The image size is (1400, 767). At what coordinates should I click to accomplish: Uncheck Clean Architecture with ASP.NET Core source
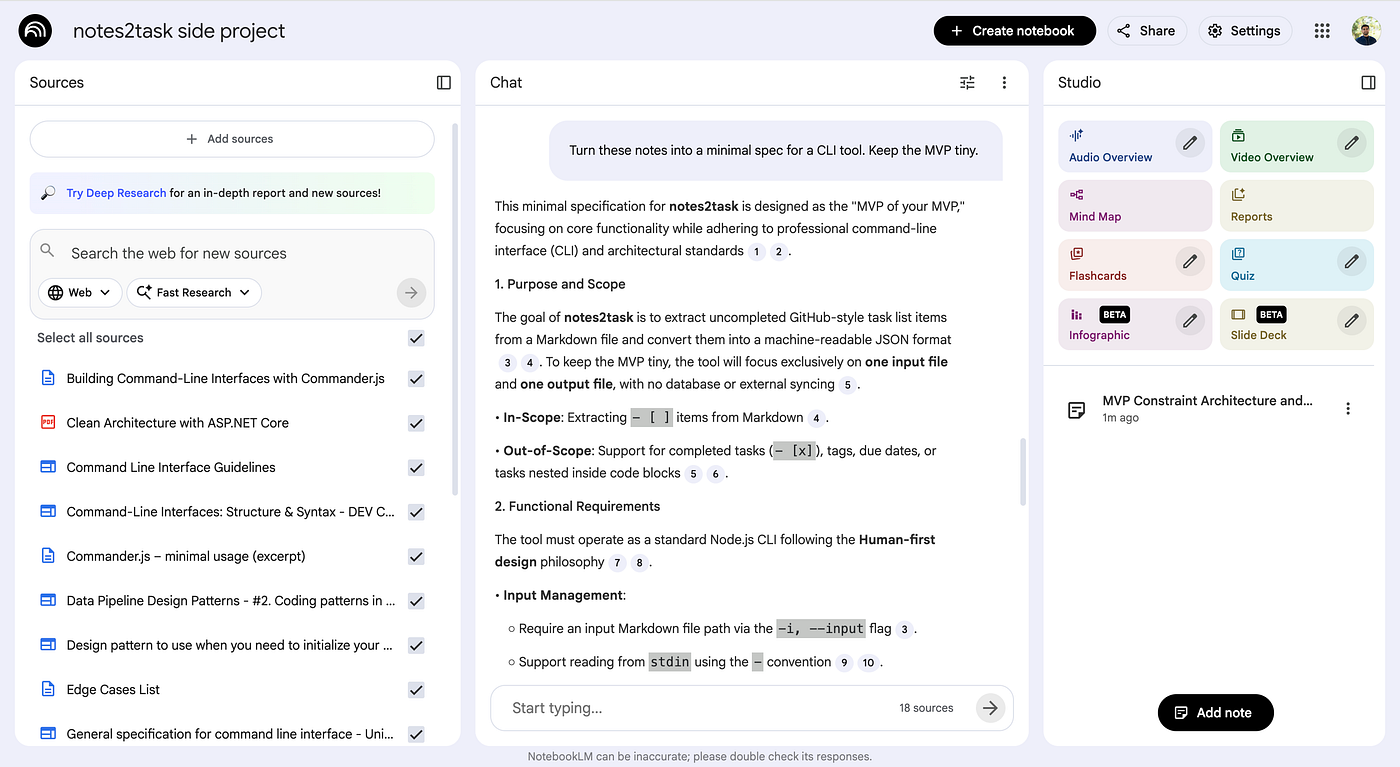pos(416,423)
